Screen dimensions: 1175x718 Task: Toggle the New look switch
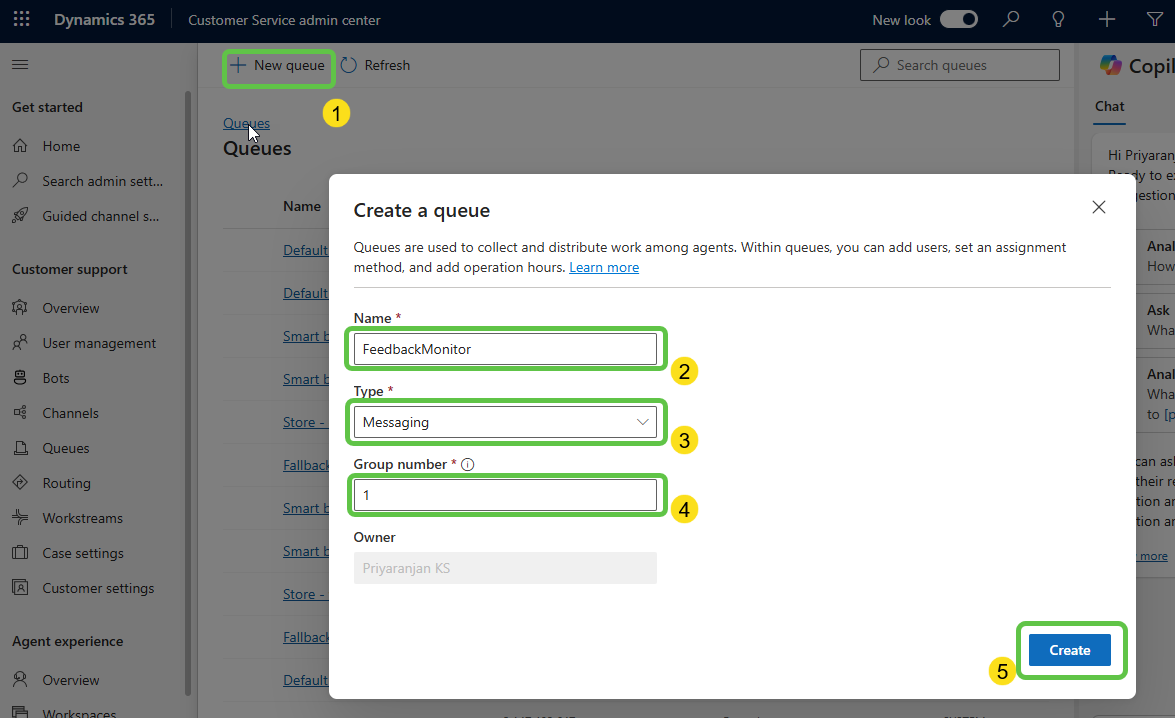[x=958, y=20]
